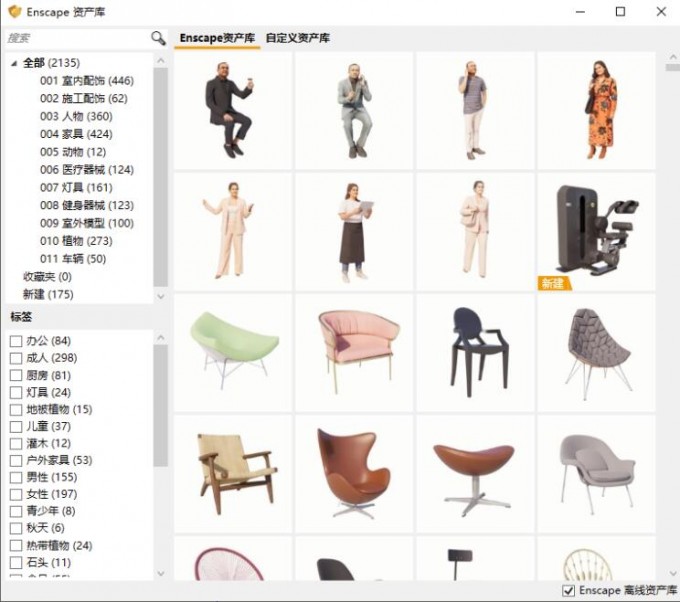The image size is (680, 602).
Task: Select the brown leather egg chair
Action: point(354,474)
